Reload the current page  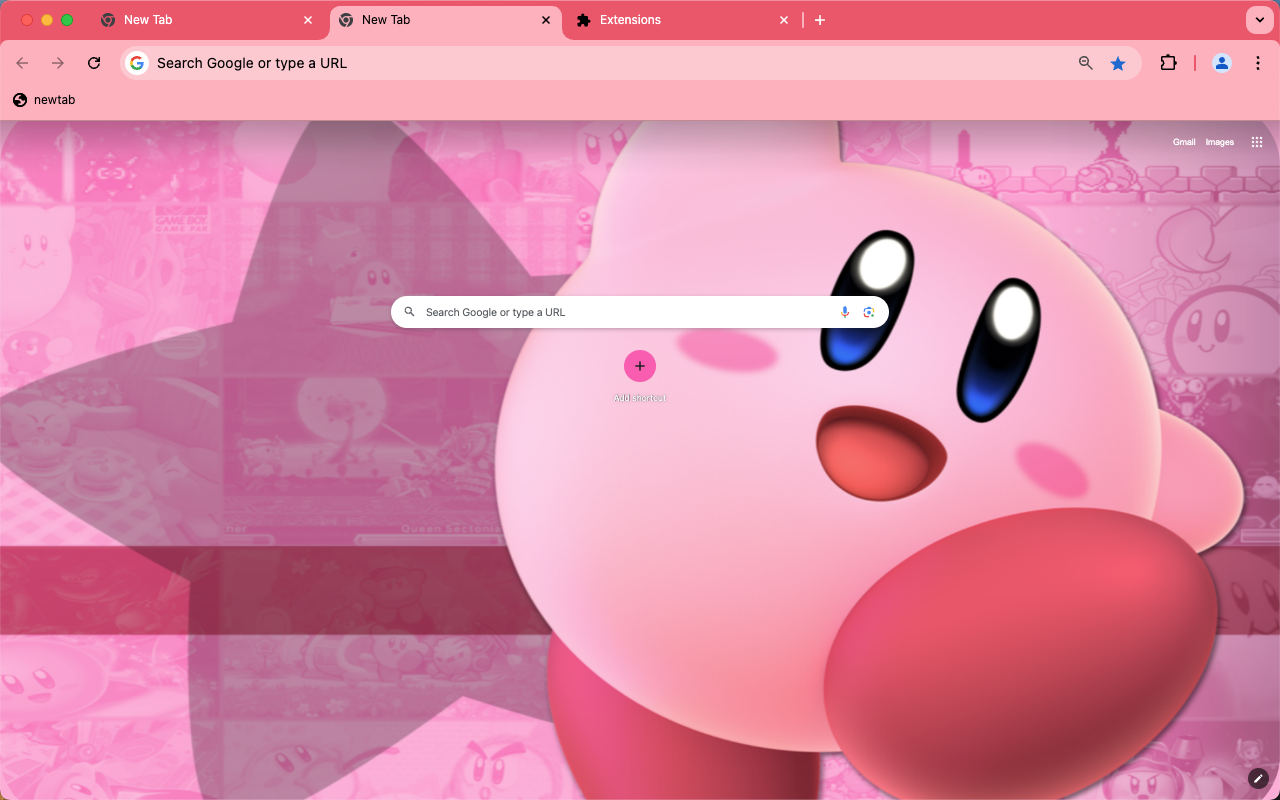94,63
